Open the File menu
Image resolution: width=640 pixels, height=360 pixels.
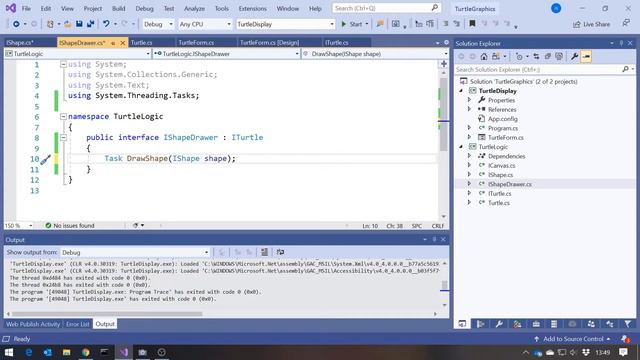pos(26,9)
